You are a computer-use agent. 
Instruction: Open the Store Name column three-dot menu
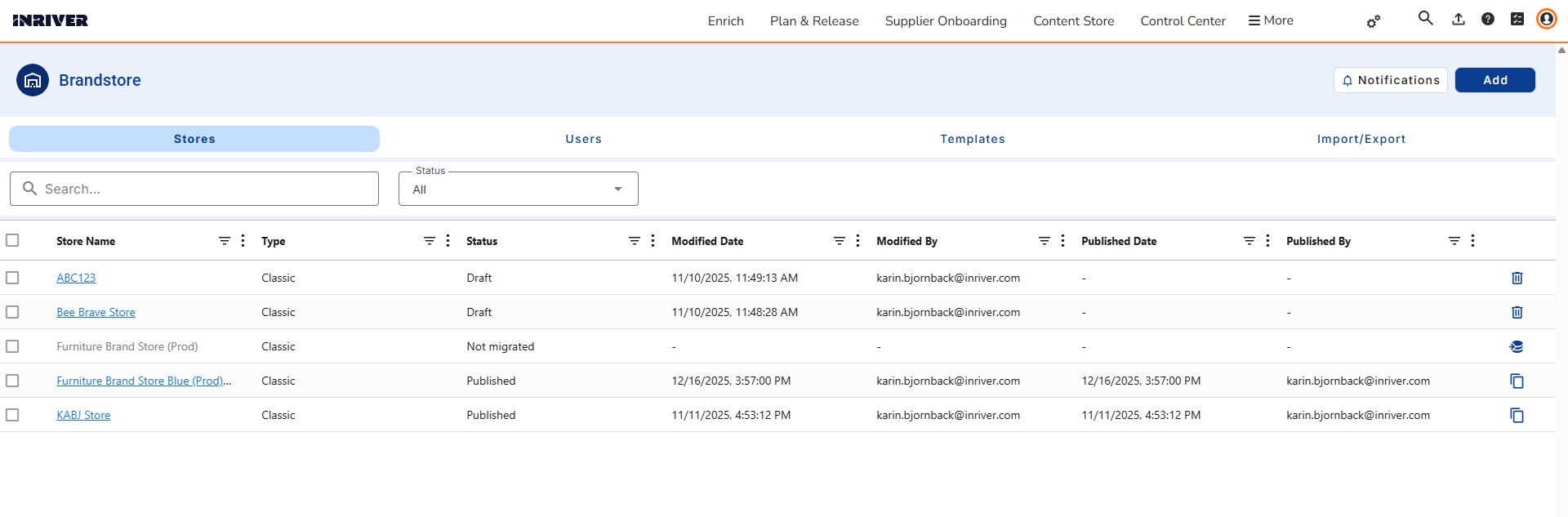pyautogui.click(x=243, y=240)
